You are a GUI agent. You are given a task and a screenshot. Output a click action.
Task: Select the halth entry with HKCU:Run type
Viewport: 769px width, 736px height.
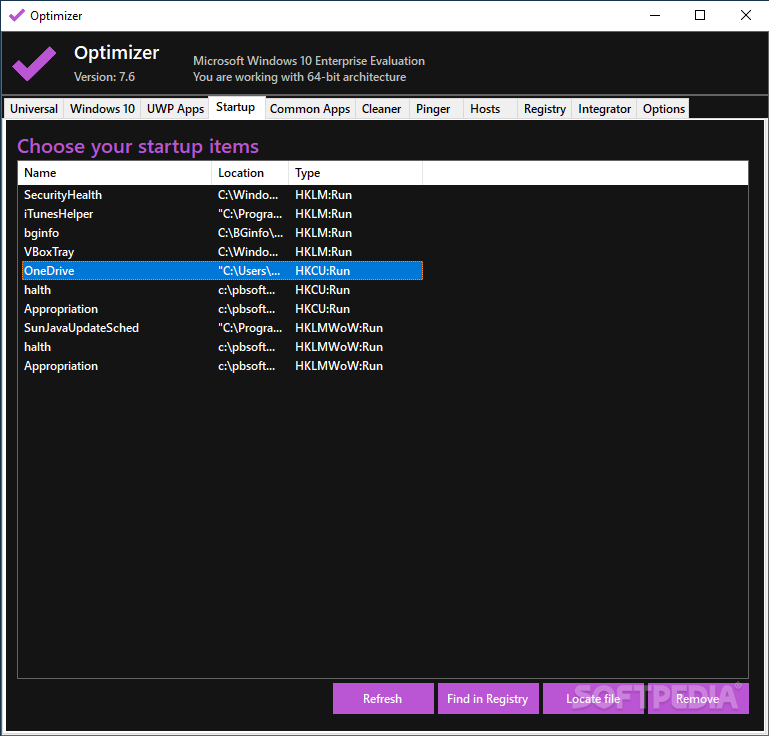click(x=222, y=290)
